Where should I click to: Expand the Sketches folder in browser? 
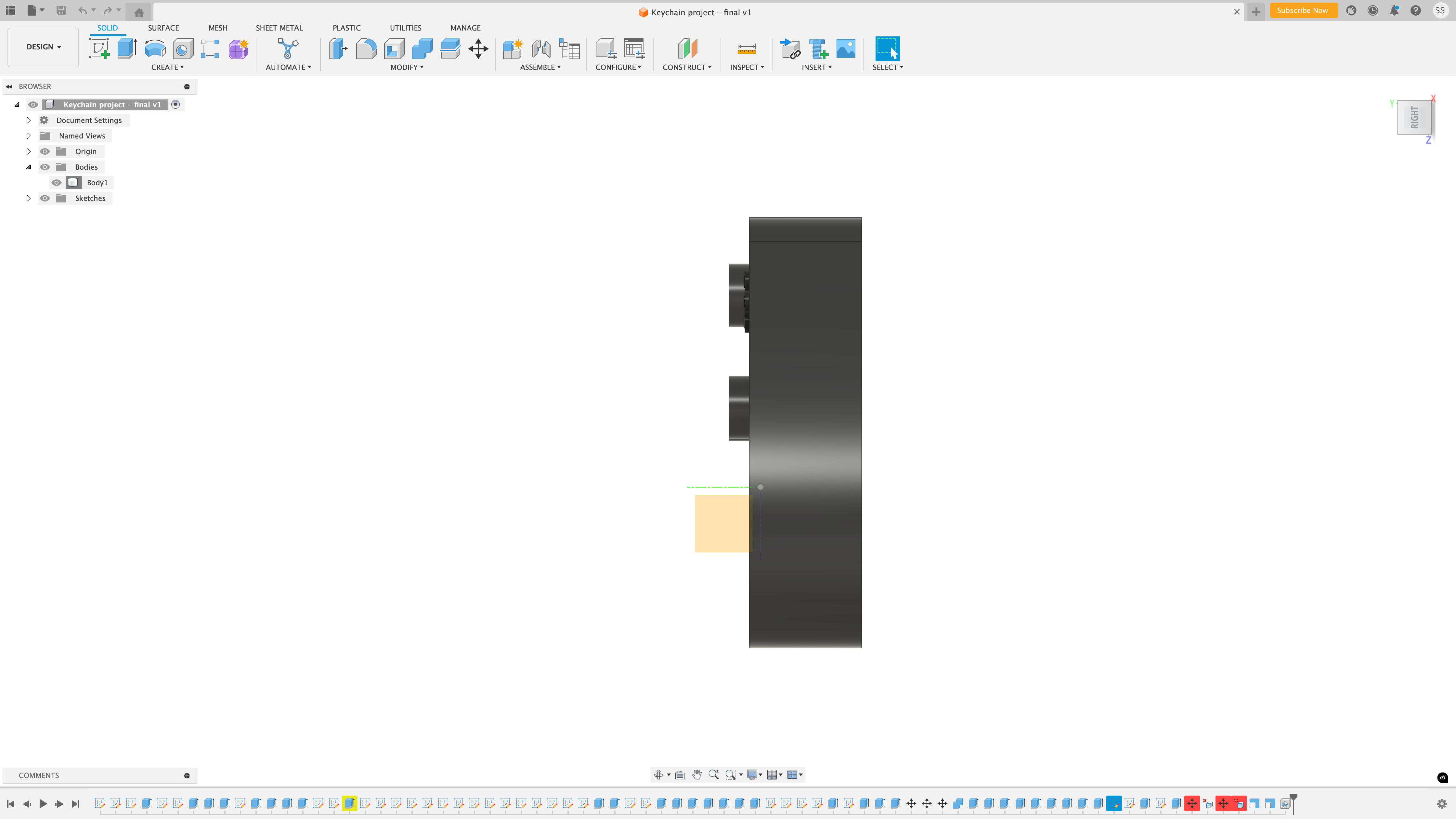pyautogui.click(x=28, y=198)
